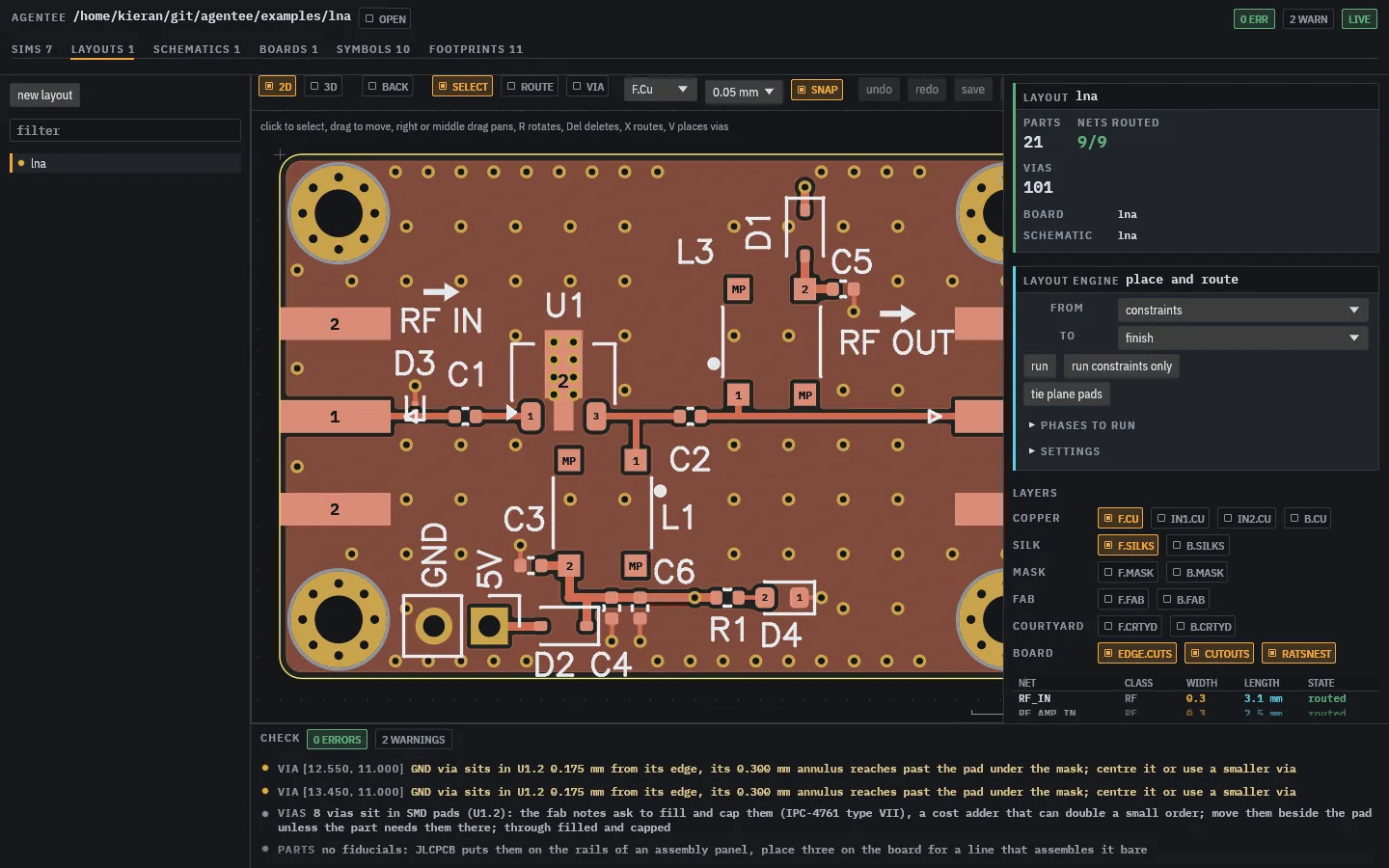Enable F.CRTYD courtyard layer
1389x868 pixels.
coord(1130,627)
